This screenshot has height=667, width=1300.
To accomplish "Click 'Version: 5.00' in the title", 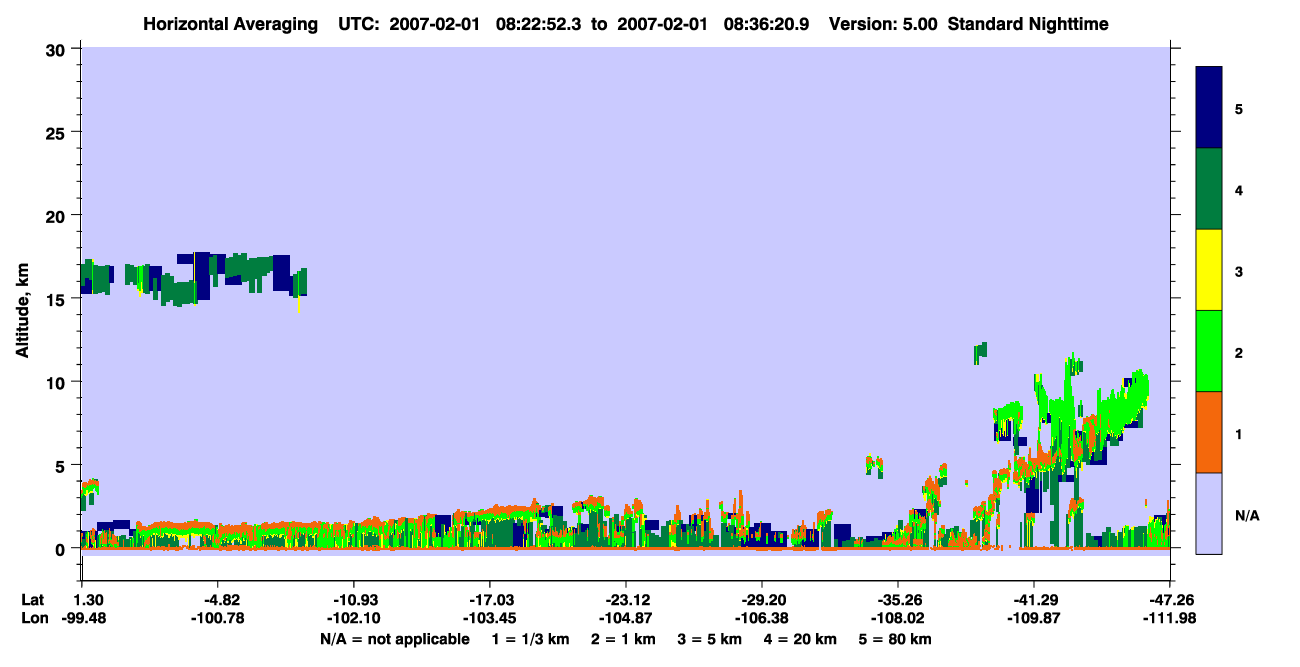I will (883, 24).
